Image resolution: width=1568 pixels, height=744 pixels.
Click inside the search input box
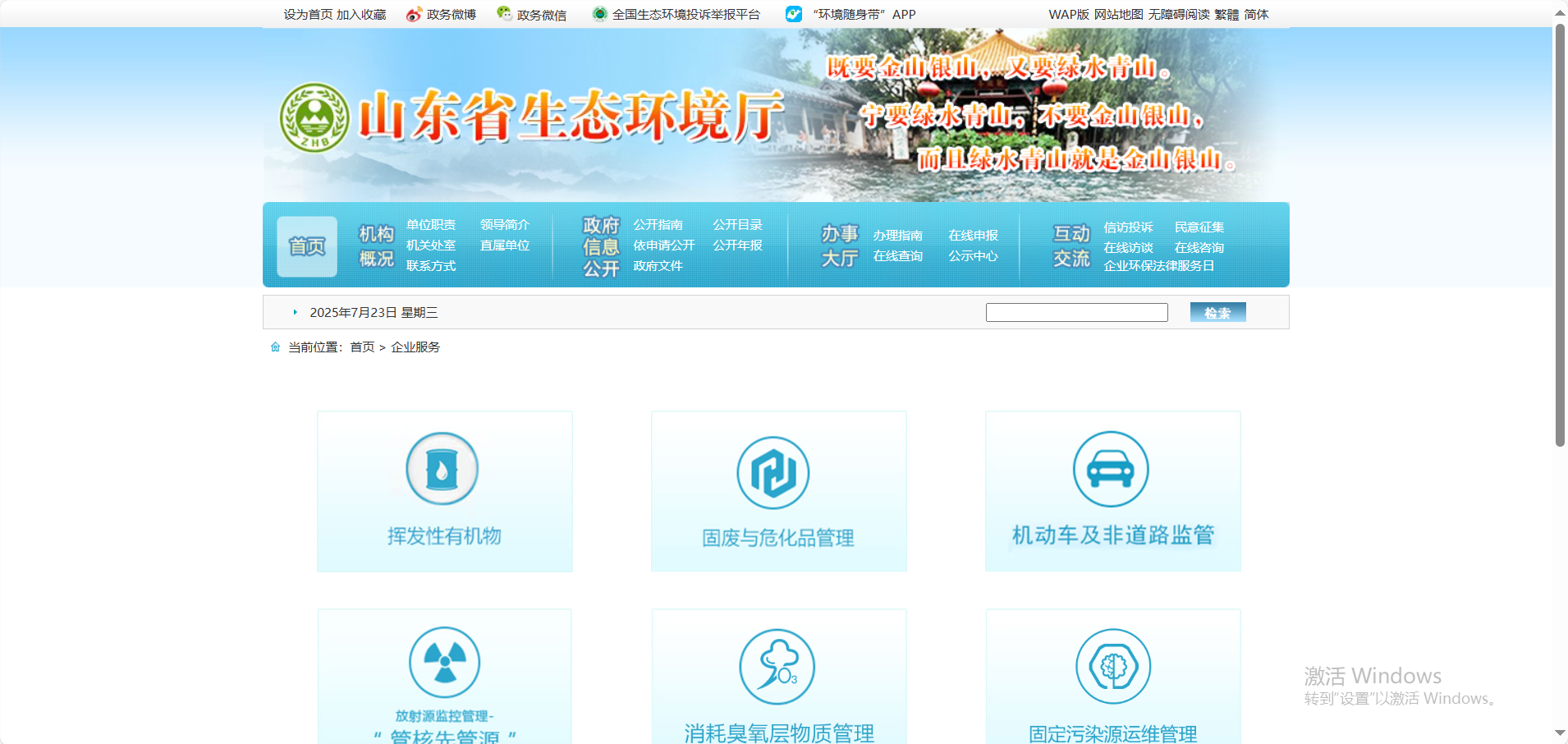[1075, 312]
